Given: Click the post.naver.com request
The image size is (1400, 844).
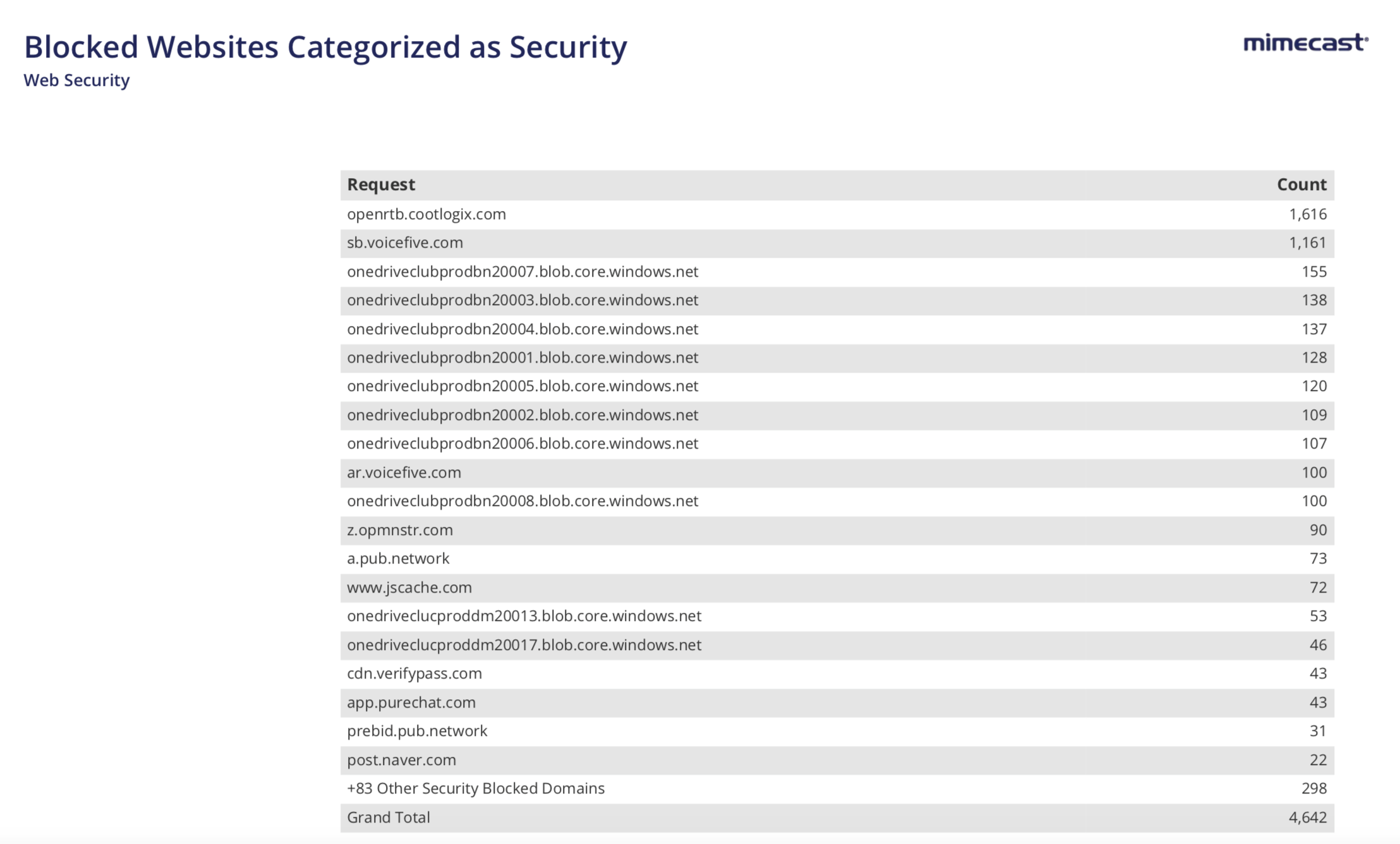Looking at the screenshot, I should coord(401,760).
